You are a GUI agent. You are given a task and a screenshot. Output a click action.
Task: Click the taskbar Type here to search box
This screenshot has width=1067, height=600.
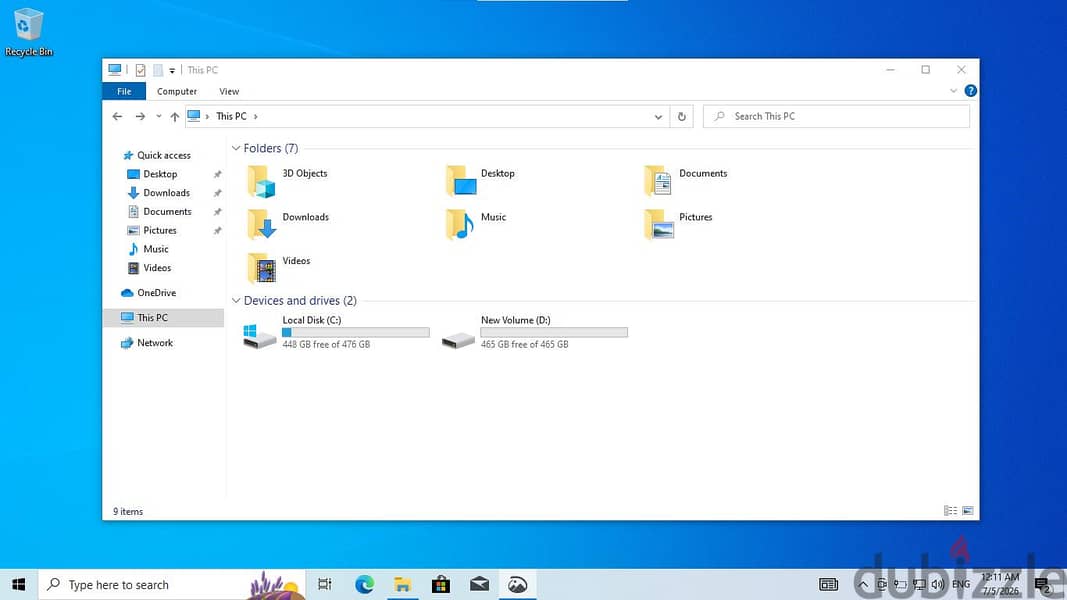(x=171, y=584)
